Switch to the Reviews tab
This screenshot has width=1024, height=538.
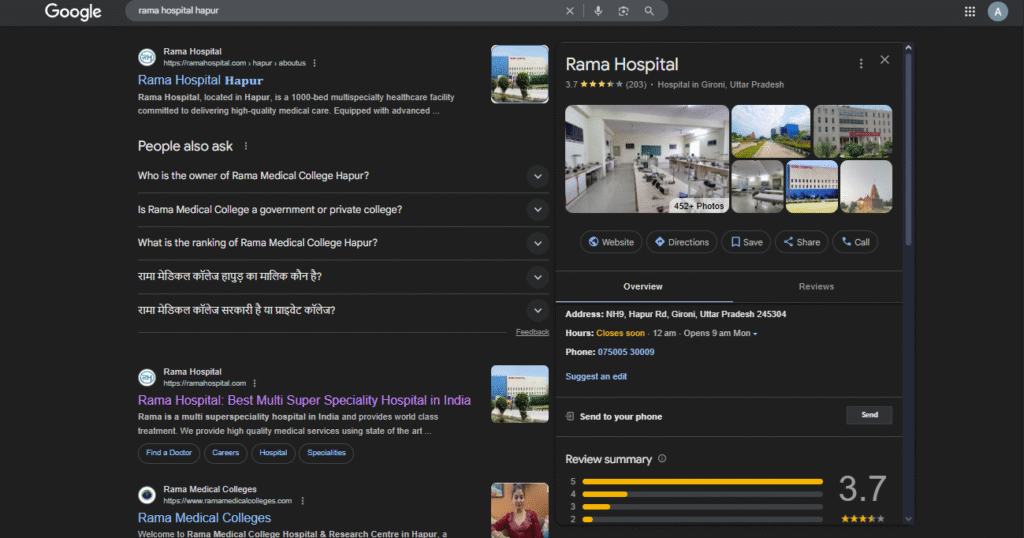[816, 287]
